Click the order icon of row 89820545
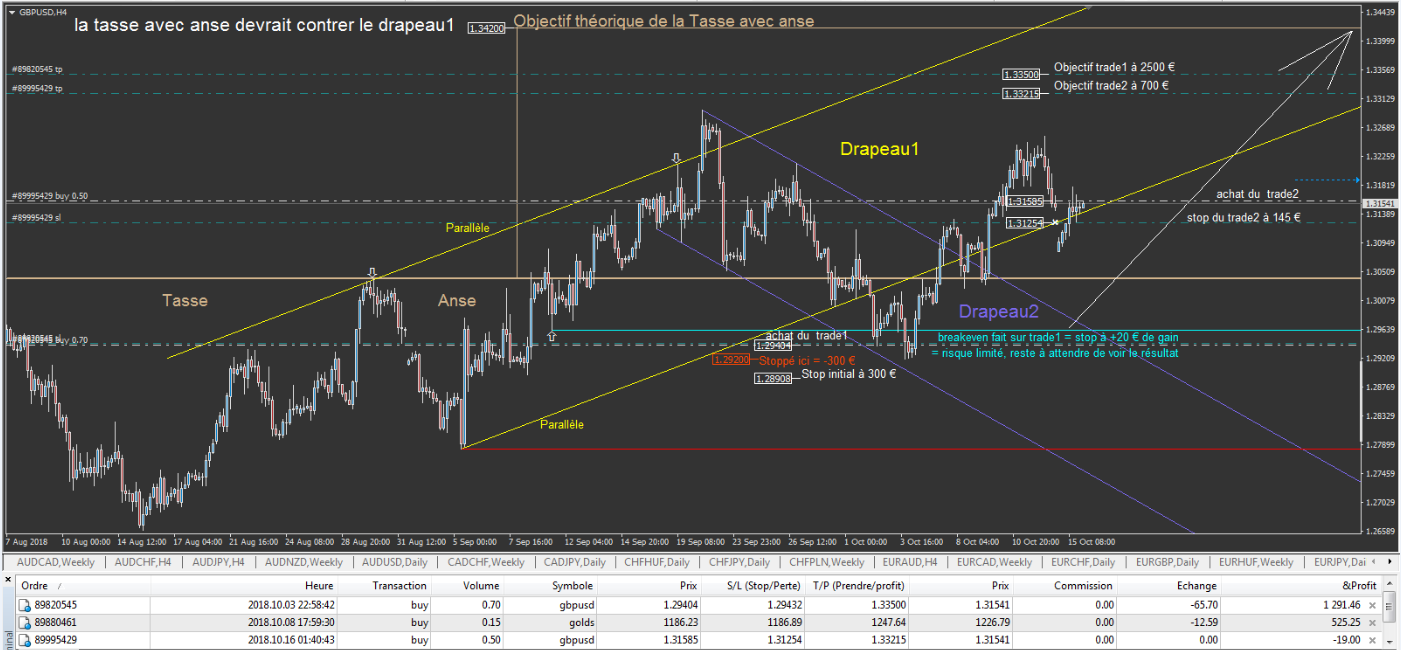Image resolution: width=1401 pixels, height=650 pixels. click(x=25, y=604)
